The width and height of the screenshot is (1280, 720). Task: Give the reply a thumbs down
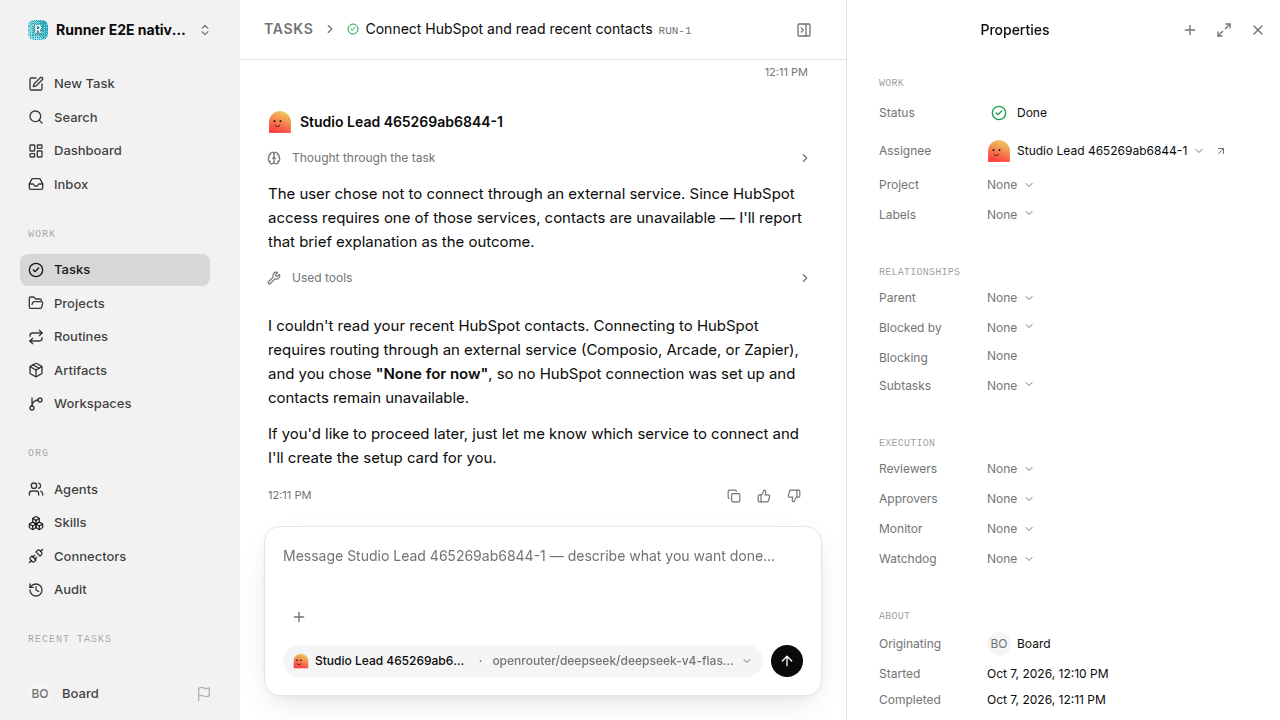coord(794,496)
